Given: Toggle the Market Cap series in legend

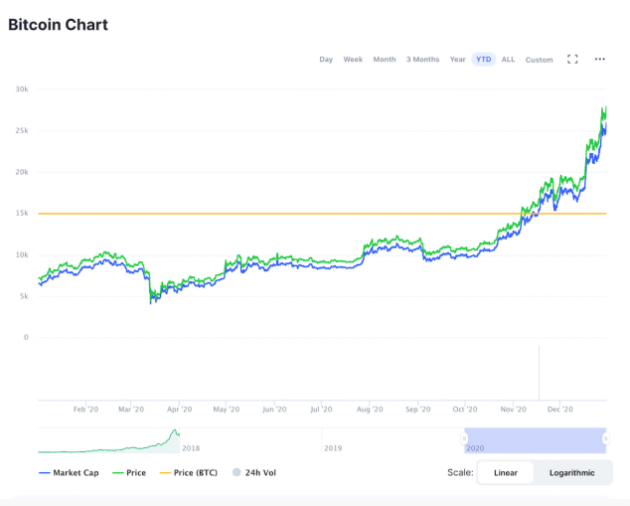Looking at the screenshot, I should pyautogui.click(x=69, y=473).
